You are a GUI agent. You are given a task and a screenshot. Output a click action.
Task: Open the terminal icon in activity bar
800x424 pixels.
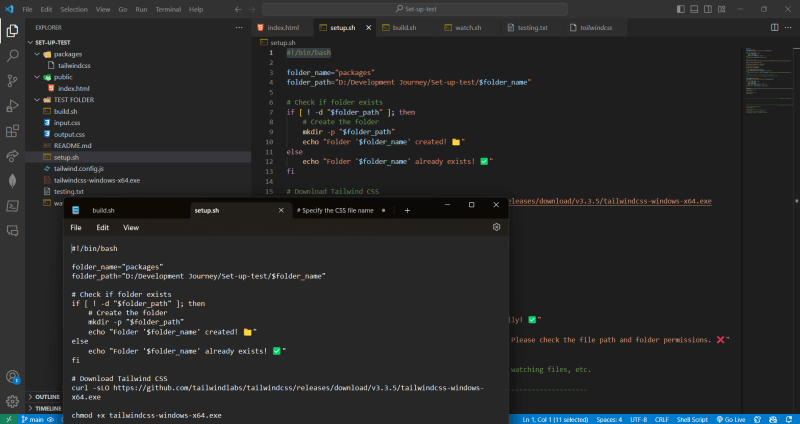(12, 206)
